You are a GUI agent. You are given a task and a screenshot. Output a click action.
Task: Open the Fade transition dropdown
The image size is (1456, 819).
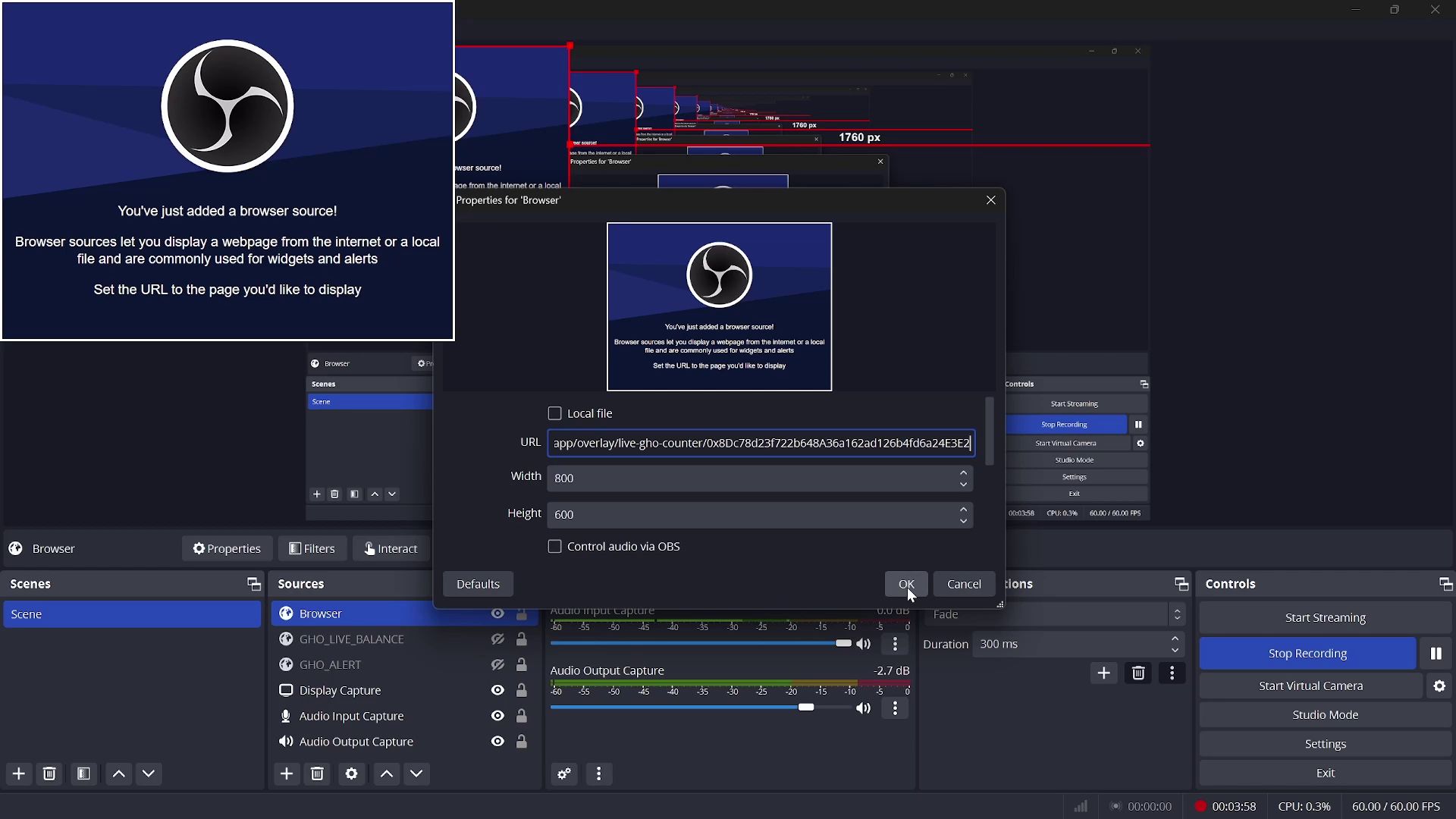1054,614
